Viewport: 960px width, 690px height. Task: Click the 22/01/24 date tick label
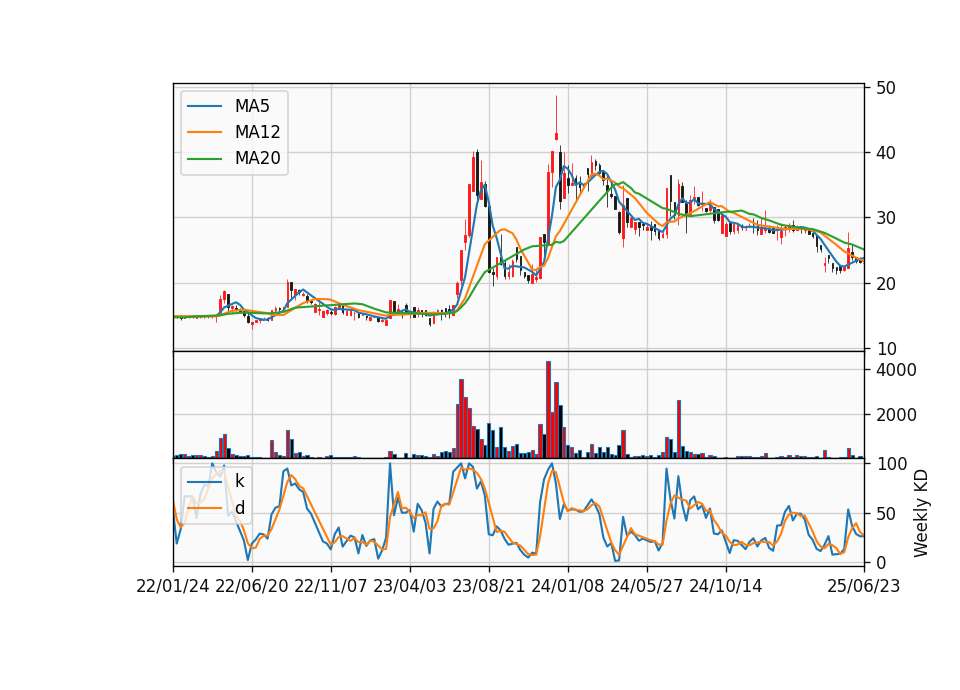click(173, 586)
